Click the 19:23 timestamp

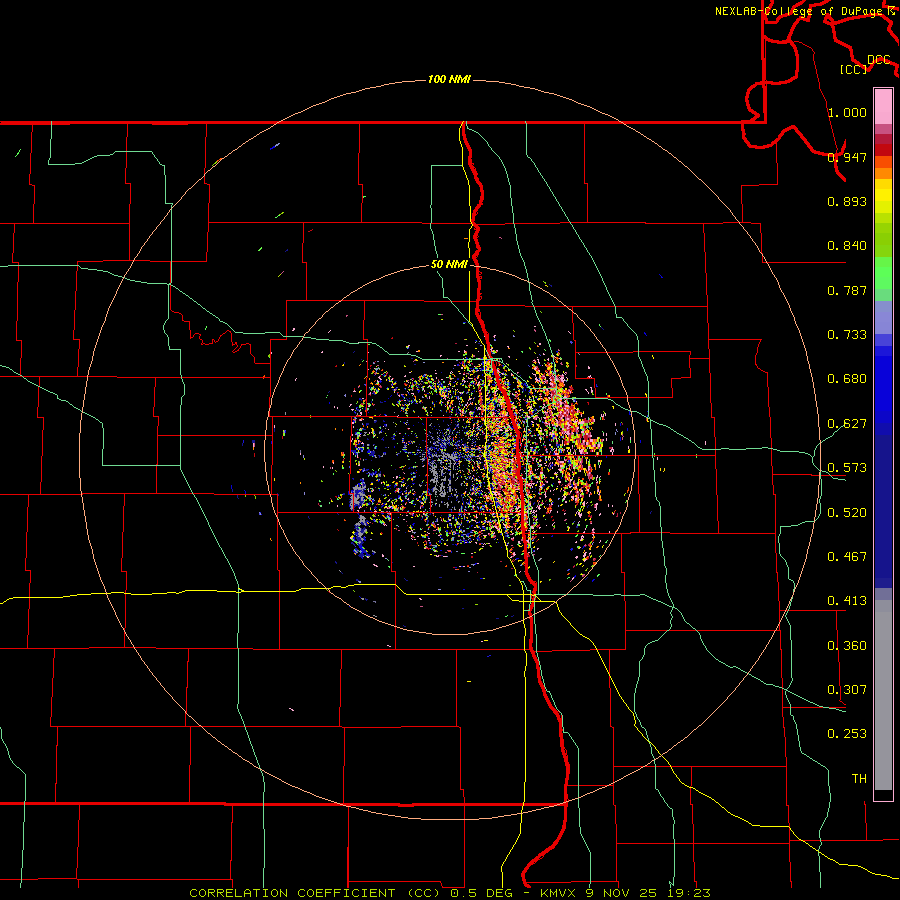pos(690,893)
